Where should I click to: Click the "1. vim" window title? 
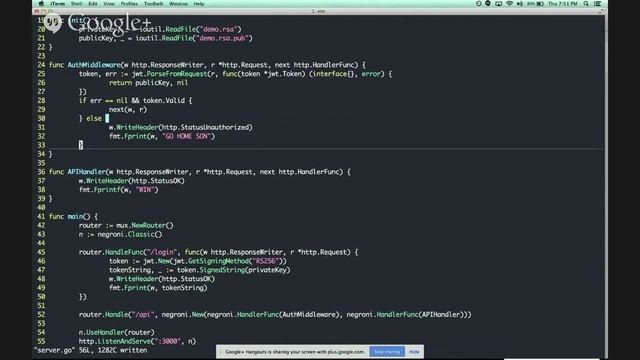(x=318, y=11)
